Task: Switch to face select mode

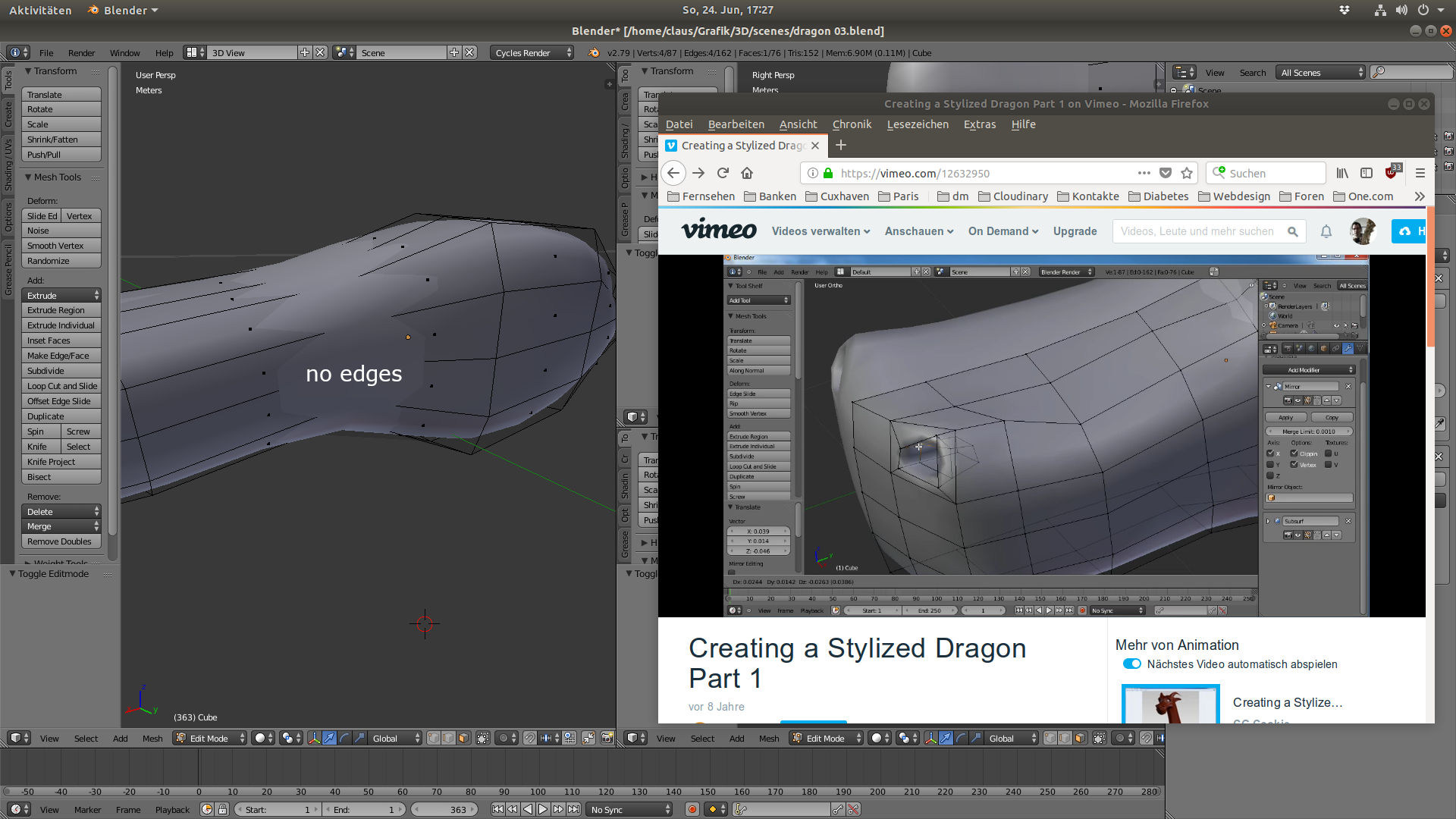Action: pyautogui.click(x=463, y=738)
